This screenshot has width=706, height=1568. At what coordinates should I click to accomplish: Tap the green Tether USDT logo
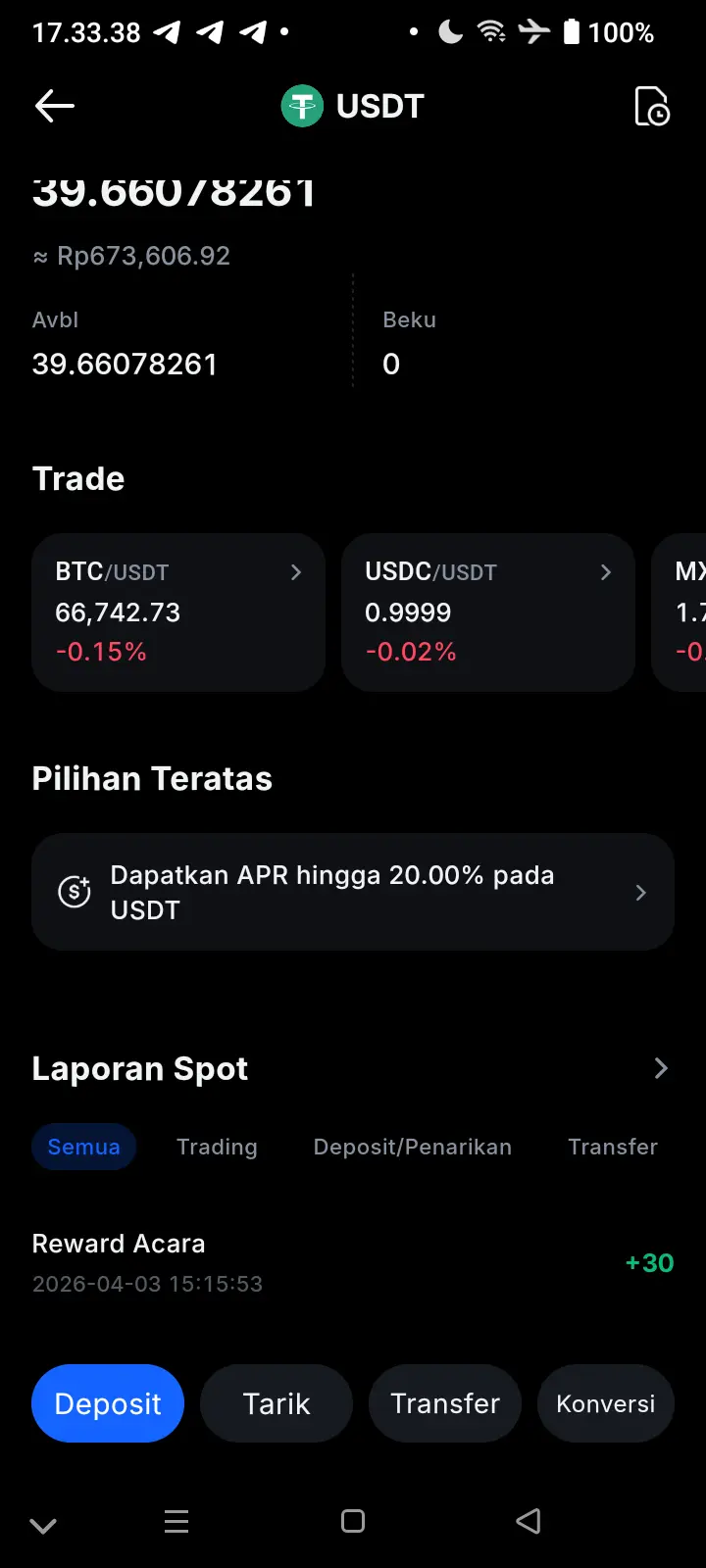pos(302,106)
